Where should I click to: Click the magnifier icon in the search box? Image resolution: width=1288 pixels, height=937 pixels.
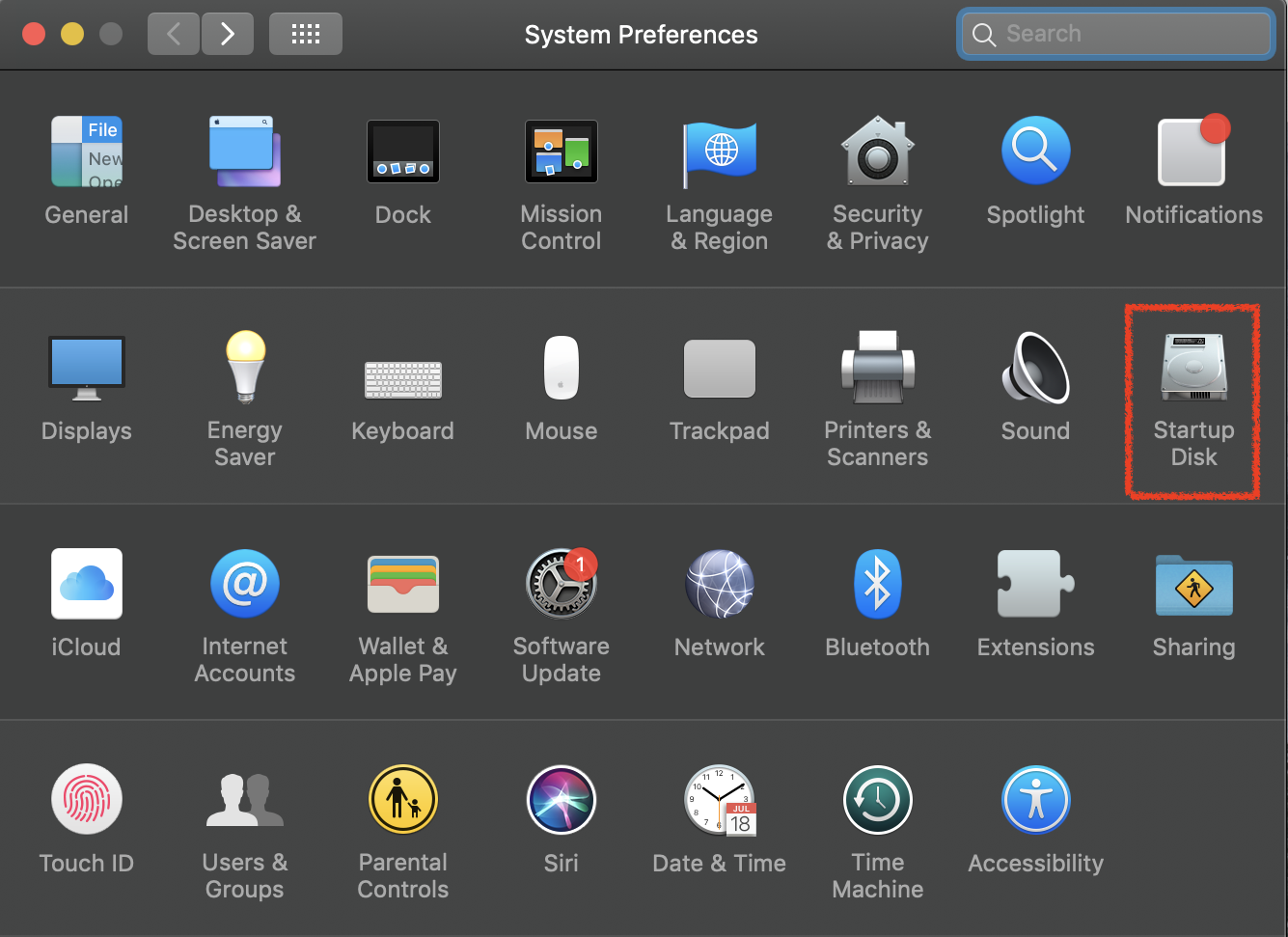(x=984, y=35)
